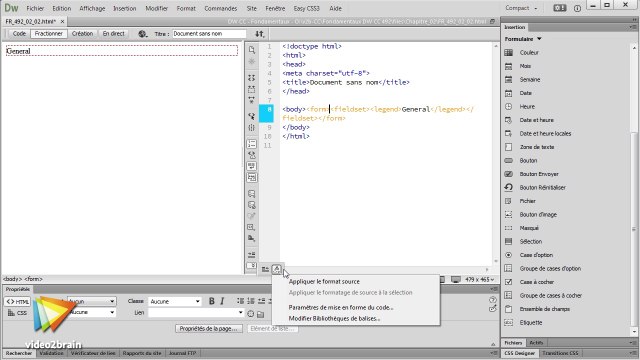Image resolution: width=640 pixels, height=360 pixels.
Task: Choose Appliquer le format source
Action: (324, 282)
